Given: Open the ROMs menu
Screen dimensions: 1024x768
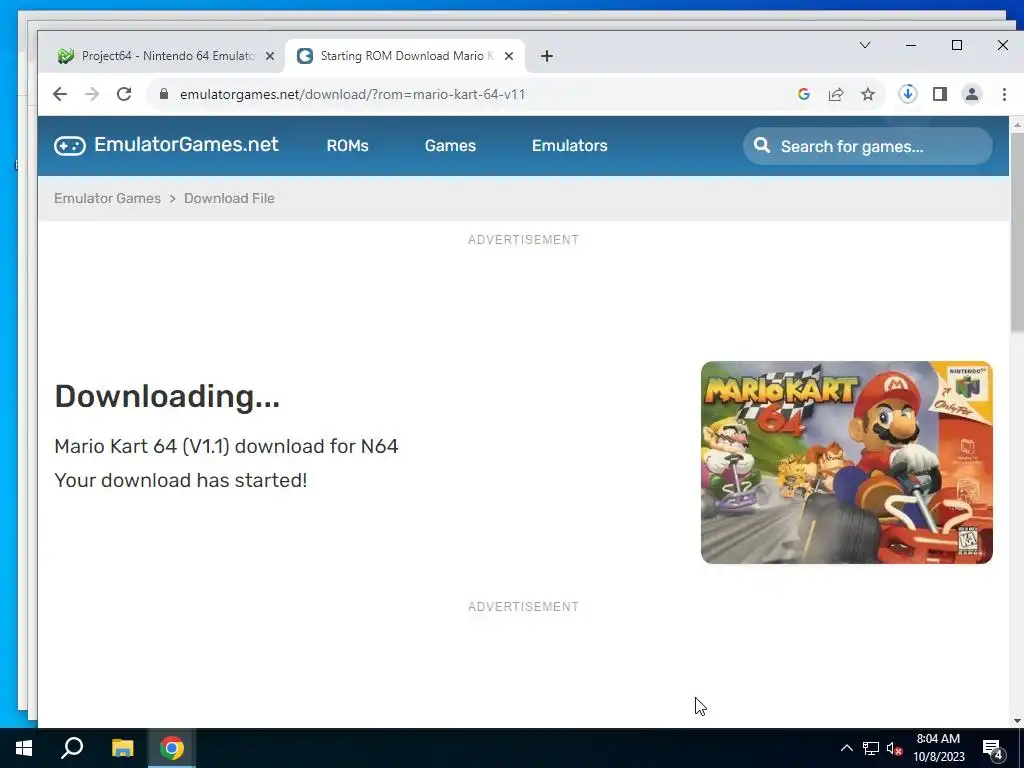Looking at the screenshot, I should click(x=347, y=146).
